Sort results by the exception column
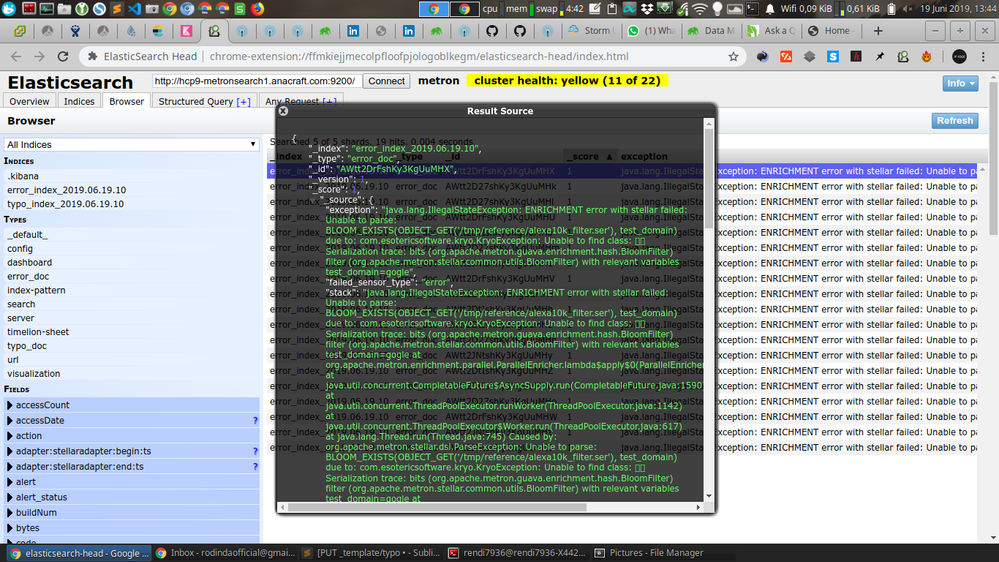 pyautogui.click(x=644, y=156)
